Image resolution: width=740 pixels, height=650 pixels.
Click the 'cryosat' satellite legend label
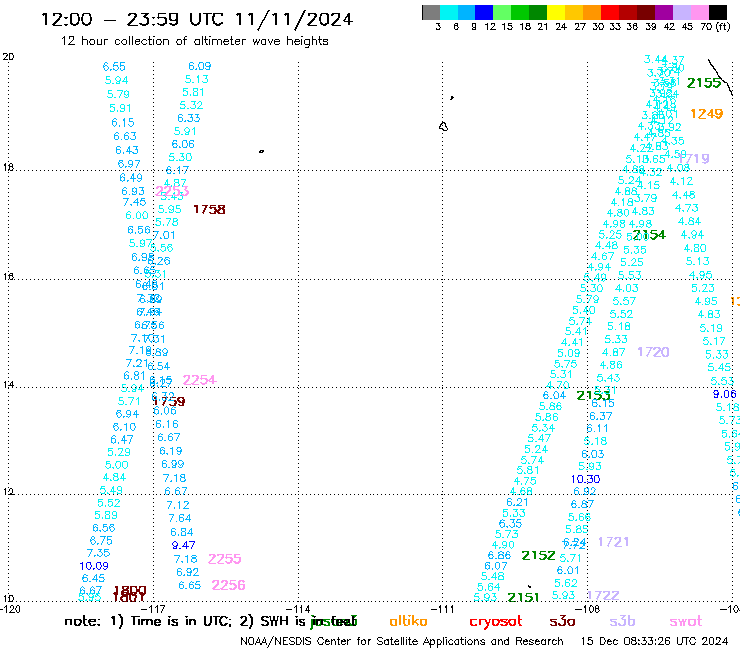point(496,622)
